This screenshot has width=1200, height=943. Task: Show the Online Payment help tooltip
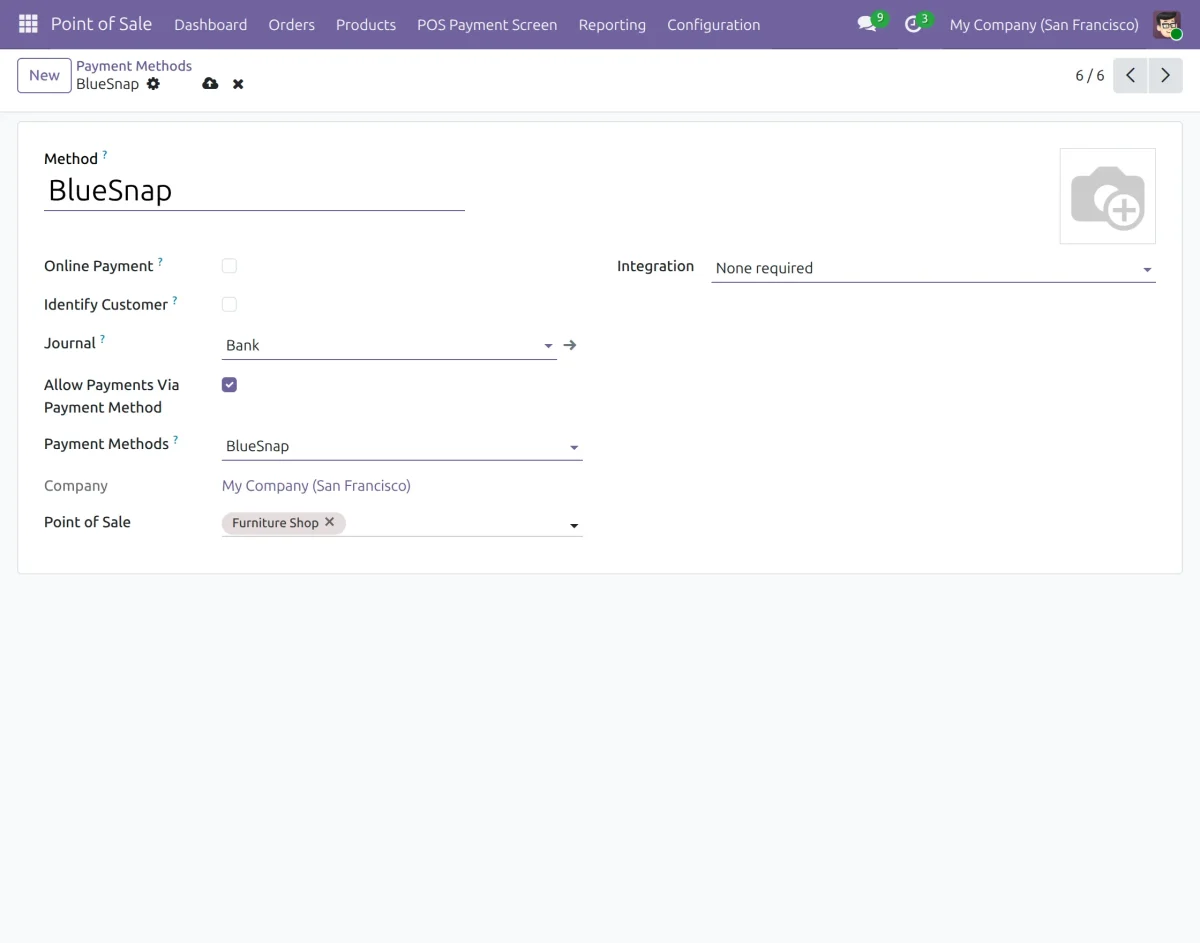pyautogui.click(x=160, y=262)
